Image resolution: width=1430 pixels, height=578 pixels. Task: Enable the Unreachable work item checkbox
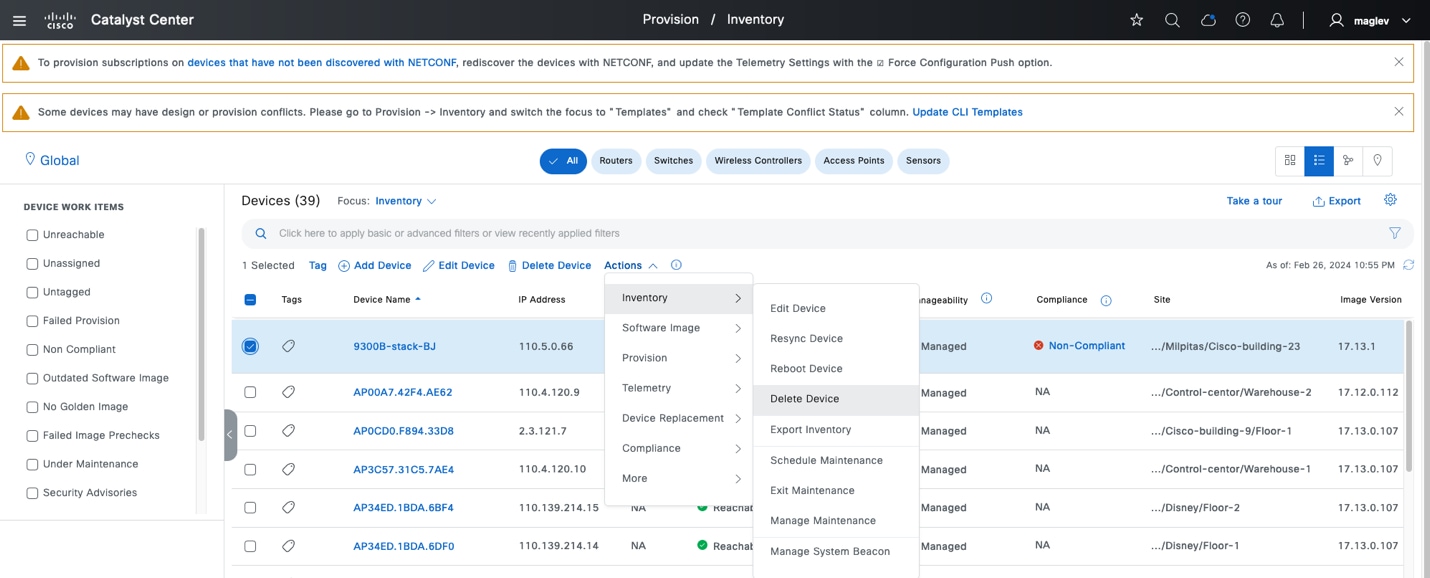[32, 235]
